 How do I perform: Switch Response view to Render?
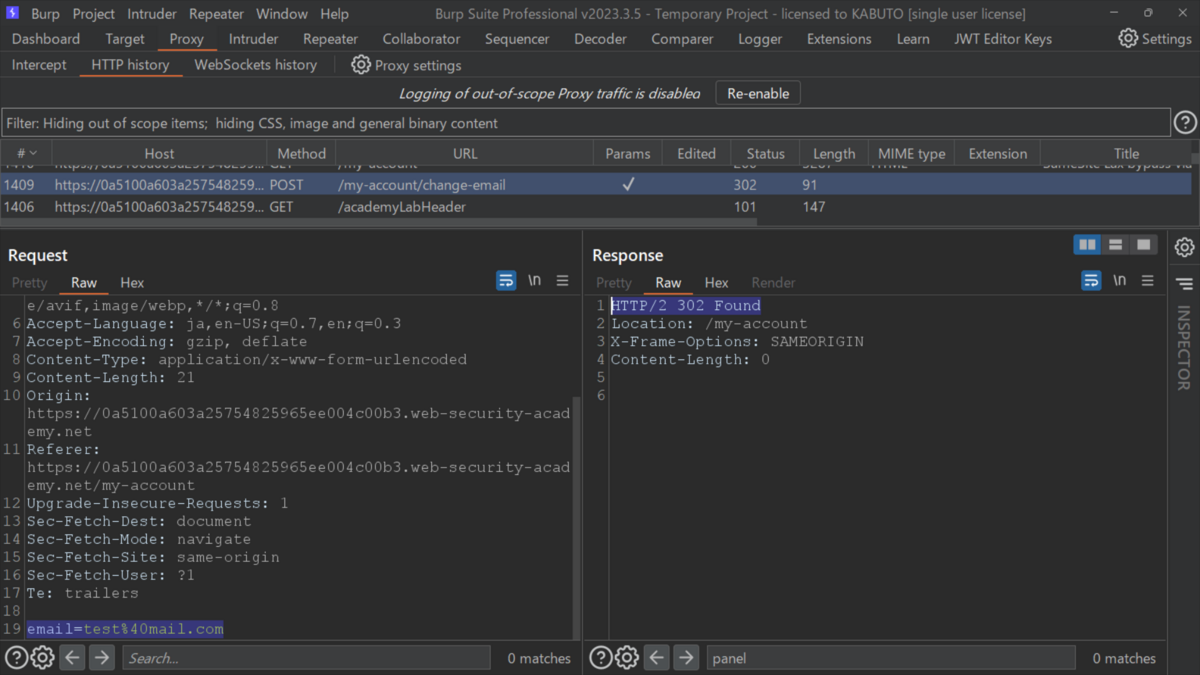pyautogui.click(x=773, y=283)
